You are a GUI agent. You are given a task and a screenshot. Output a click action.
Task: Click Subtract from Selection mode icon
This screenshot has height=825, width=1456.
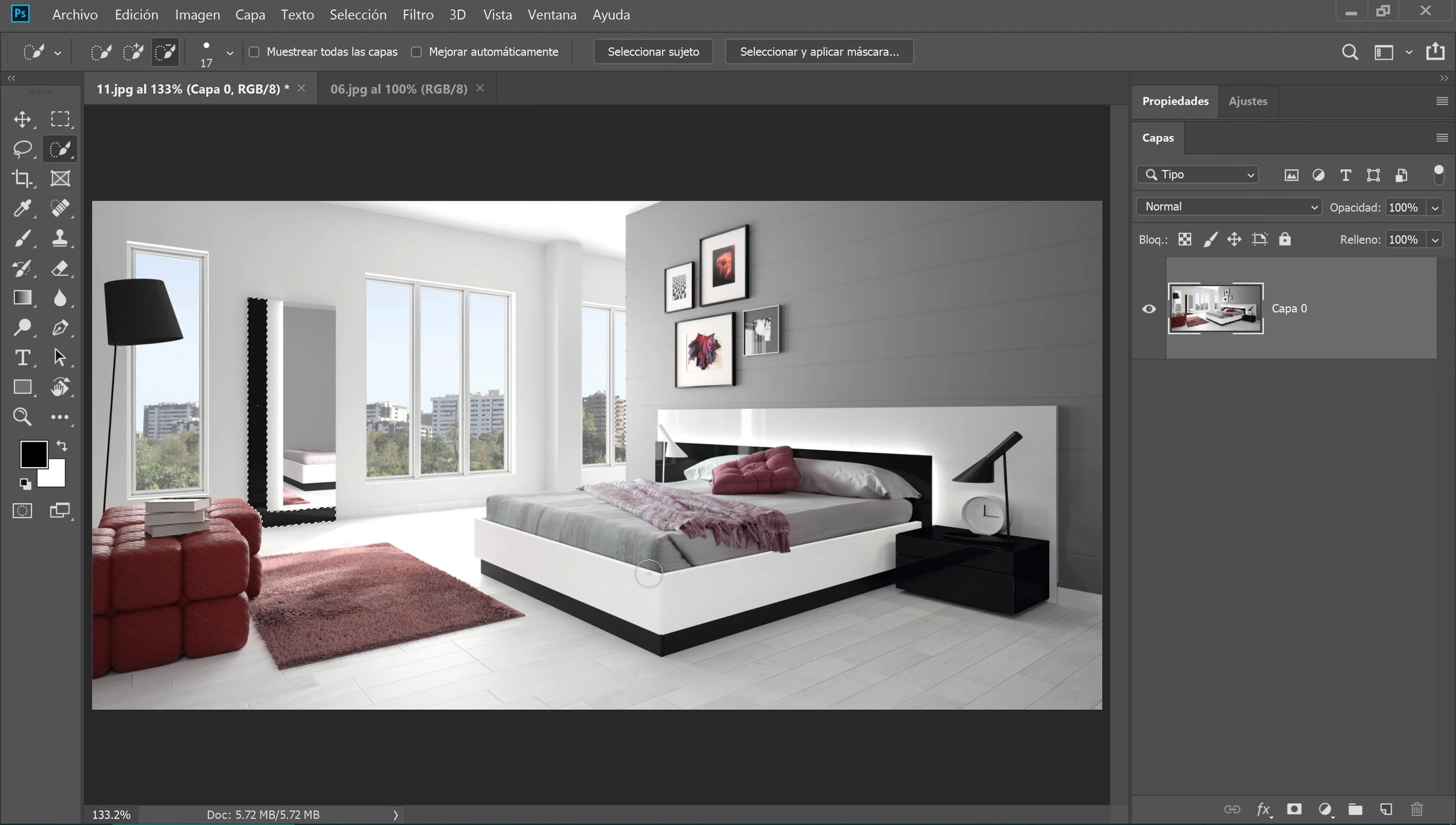[x=166, y=52]
